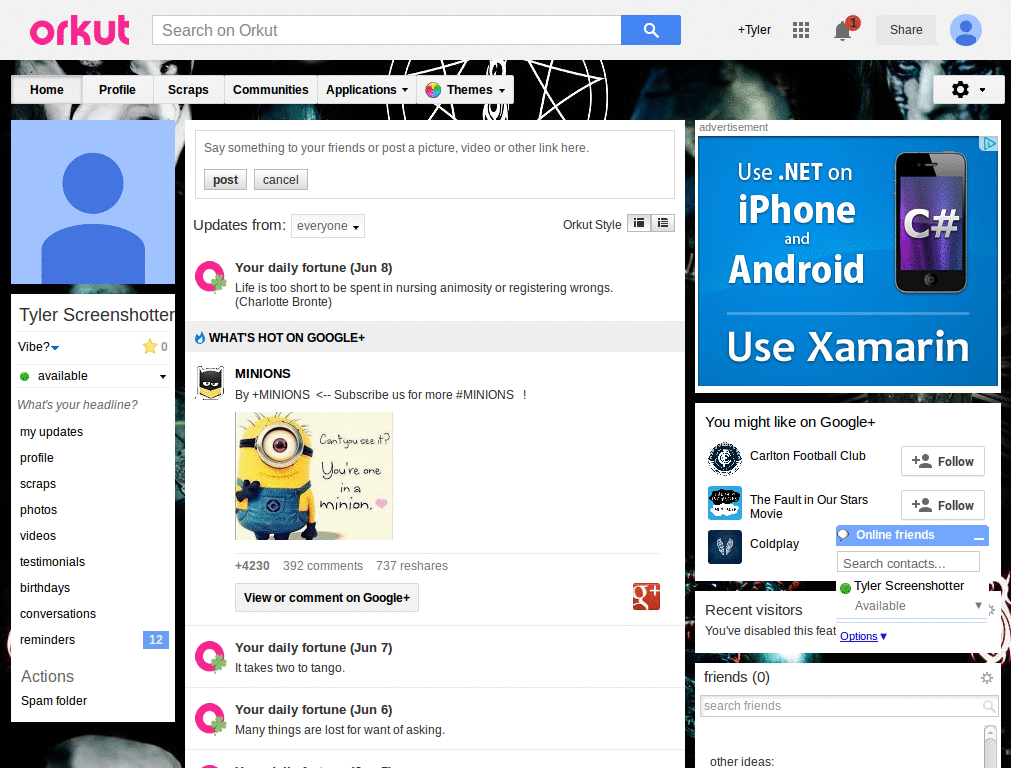Screen dimensions: 1024x768
Task: Expand the chat Options menu
Action: (863, 636)
